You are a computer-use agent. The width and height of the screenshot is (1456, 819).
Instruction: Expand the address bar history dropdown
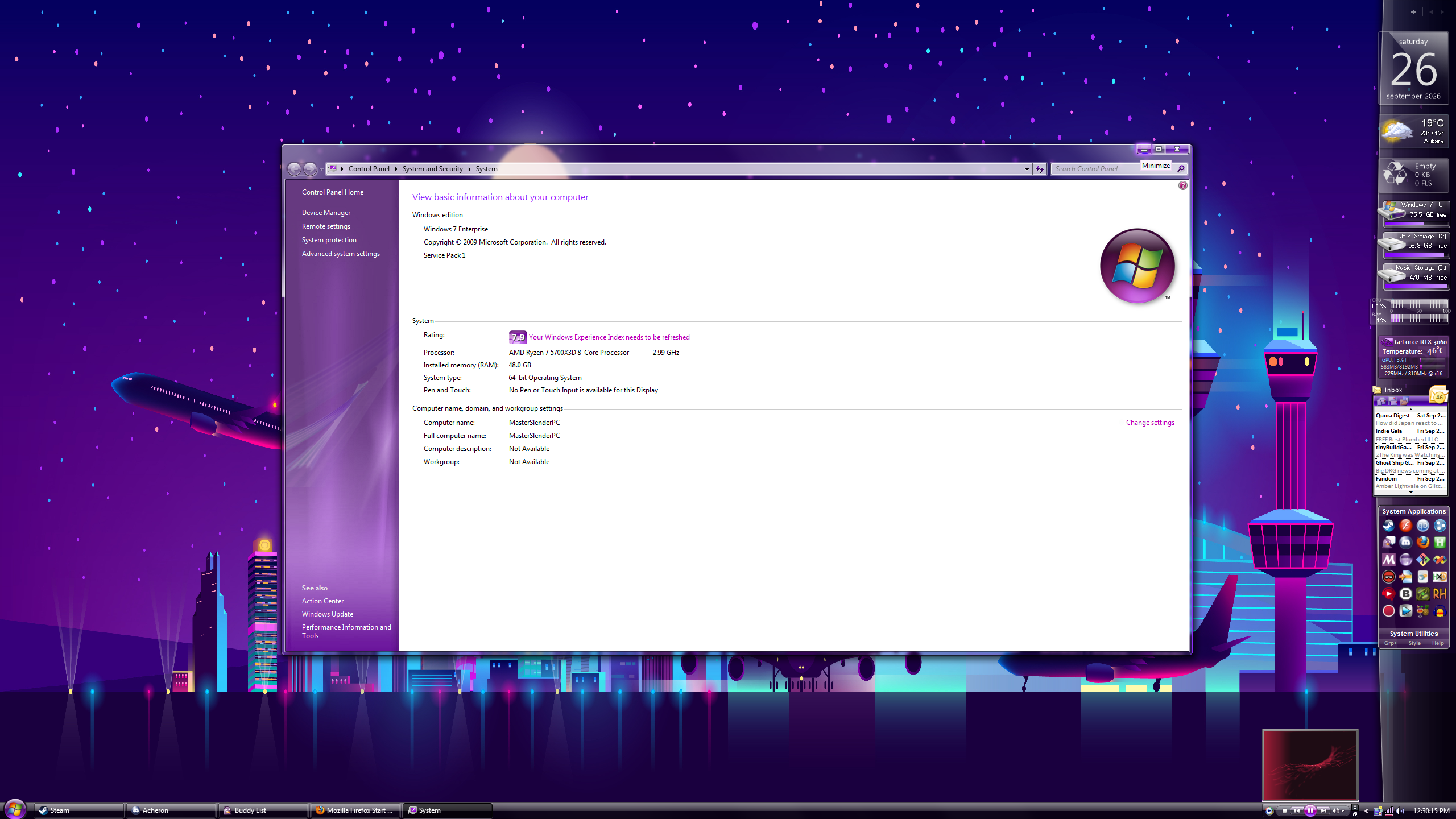click(1027, 169)
